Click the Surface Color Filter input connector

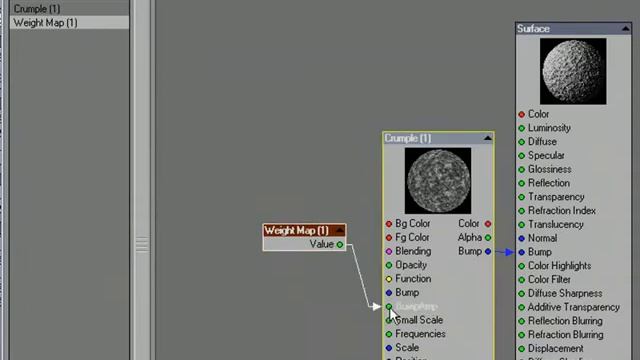521,280
